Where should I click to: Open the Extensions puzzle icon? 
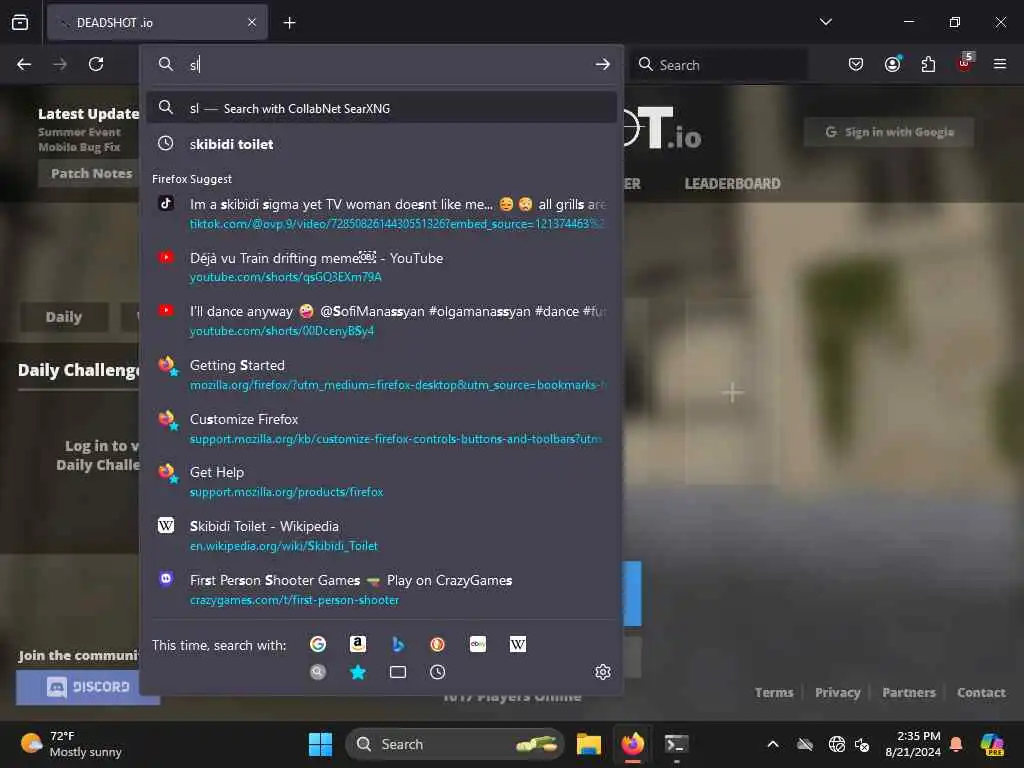[928, 64]
